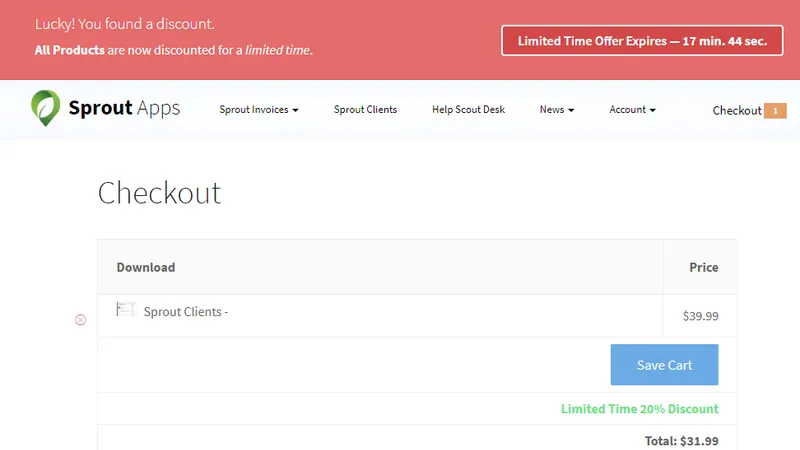Screen dimensions: 800x450
Task: Click the Limited Time Offer Expires button
Action: pos(642,41)
